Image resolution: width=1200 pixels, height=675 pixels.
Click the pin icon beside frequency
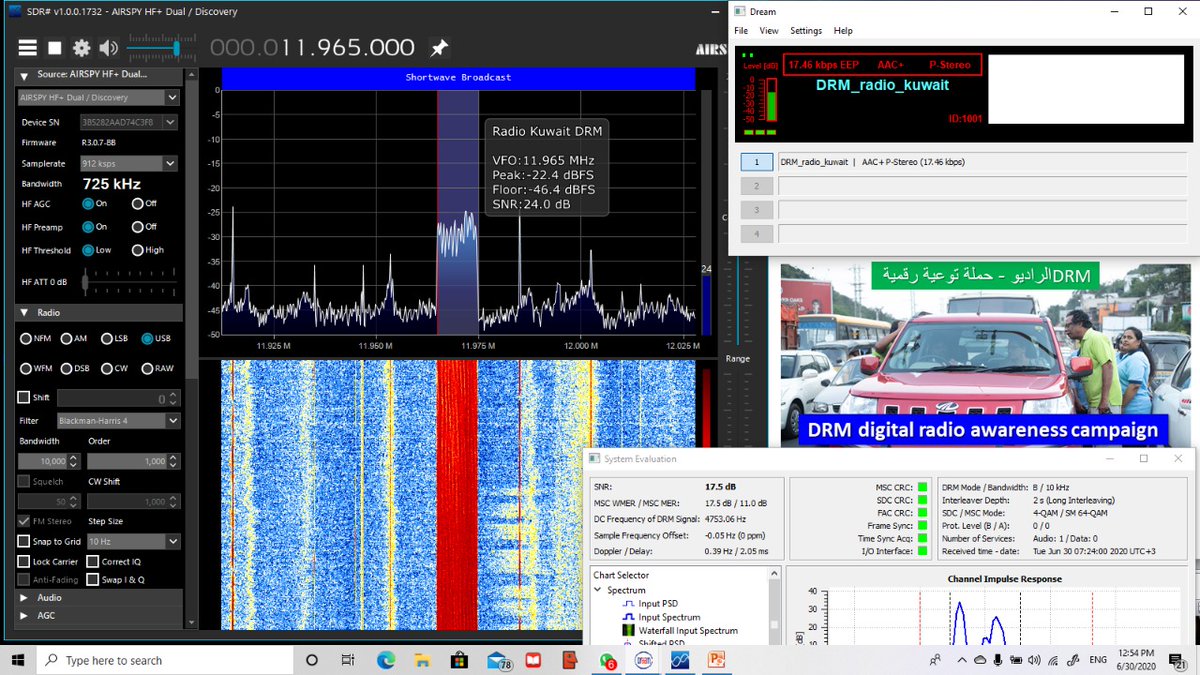click(x=438, y=47)
